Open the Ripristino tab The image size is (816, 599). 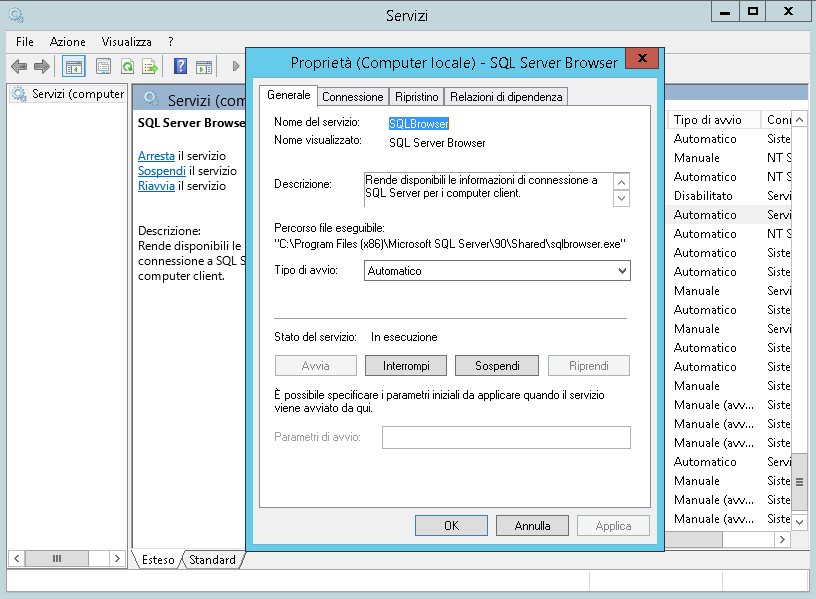(416, 97)
